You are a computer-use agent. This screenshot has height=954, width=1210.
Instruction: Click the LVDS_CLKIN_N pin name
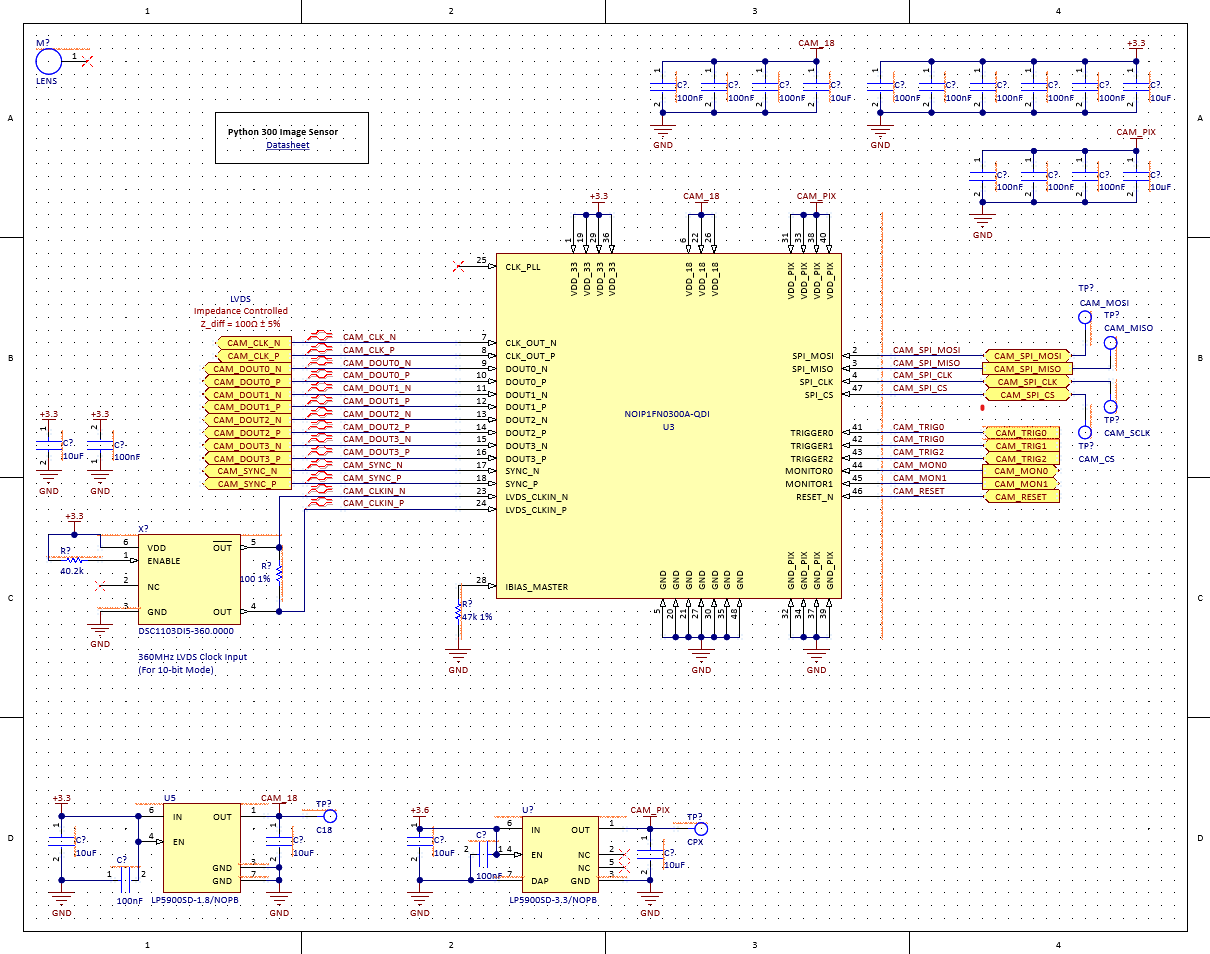pos(536,497)
